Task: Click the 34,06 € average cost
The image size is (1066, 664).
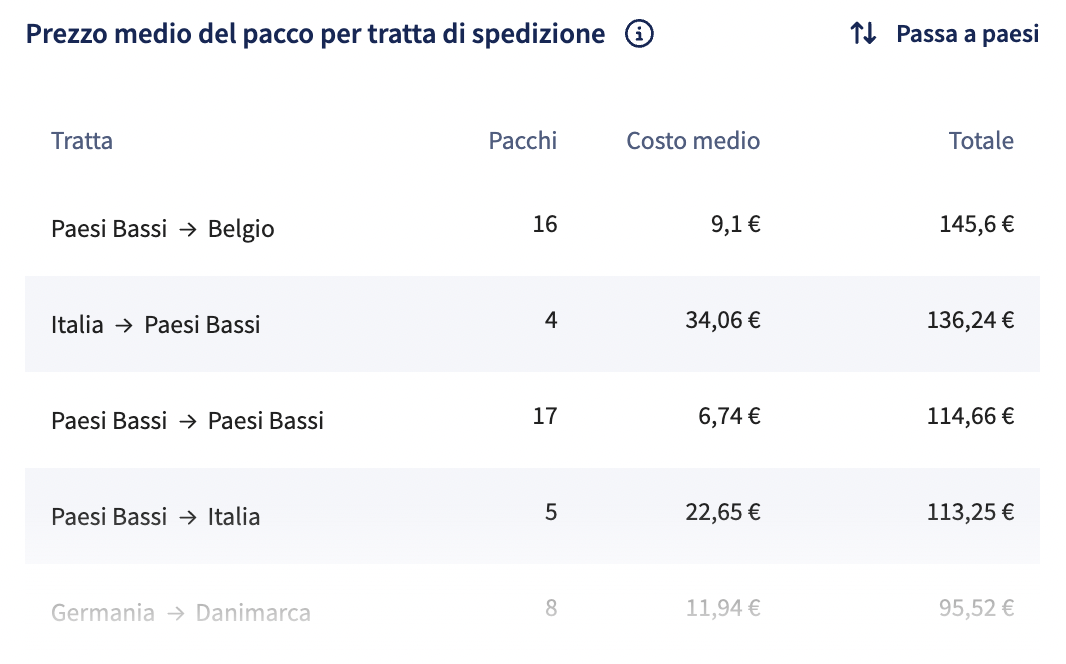Action: pos(723,320)
